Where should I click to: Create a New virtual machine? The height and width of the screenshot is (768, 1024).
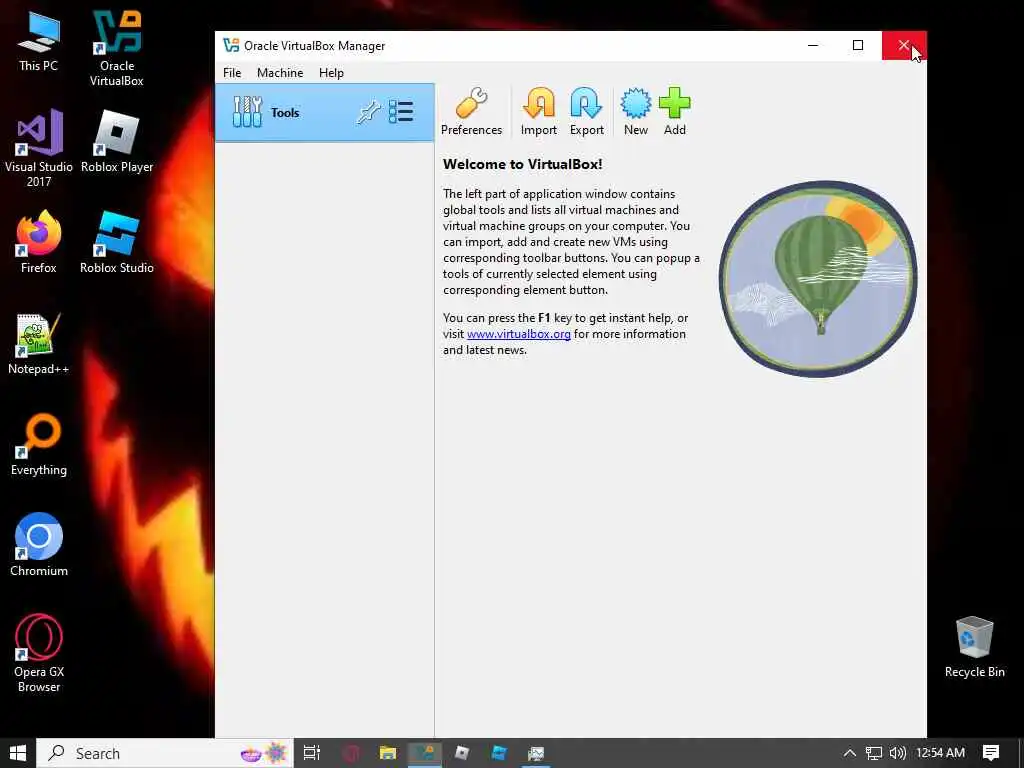(x=635, y=112)
